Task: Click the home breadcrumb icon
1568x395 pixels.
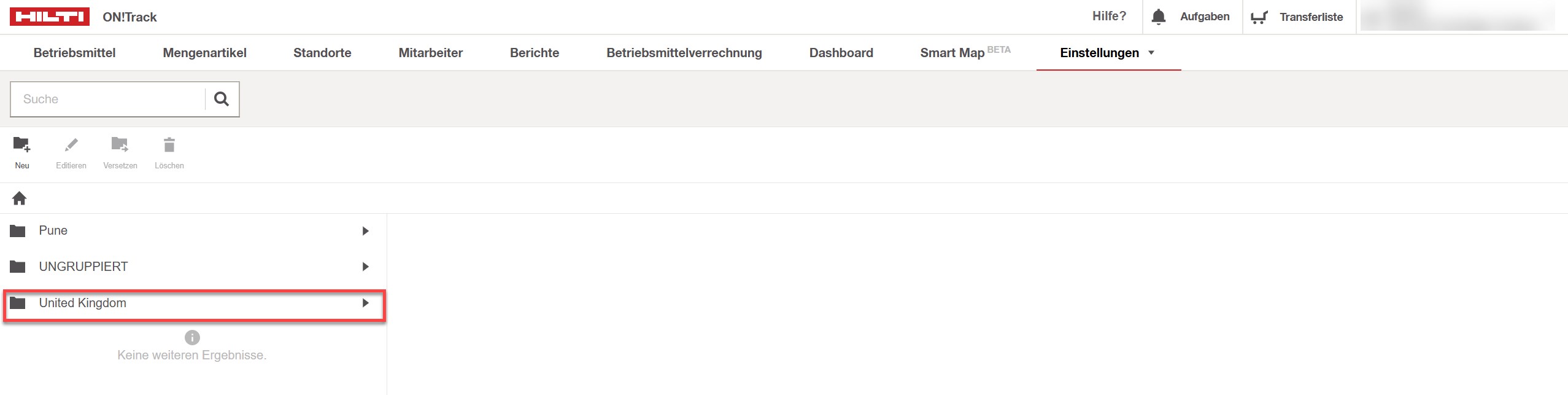Action: click(x=19, y=198)
